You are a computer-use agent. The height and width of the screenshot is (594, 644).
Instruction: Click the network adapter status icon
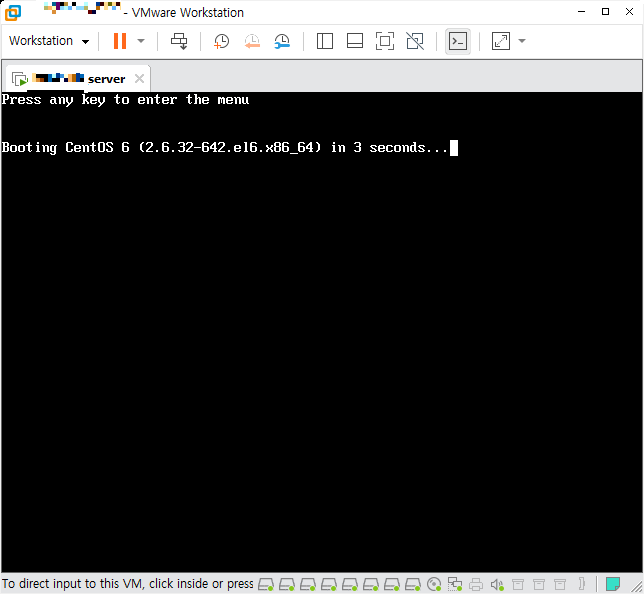[x=455, y=584]
